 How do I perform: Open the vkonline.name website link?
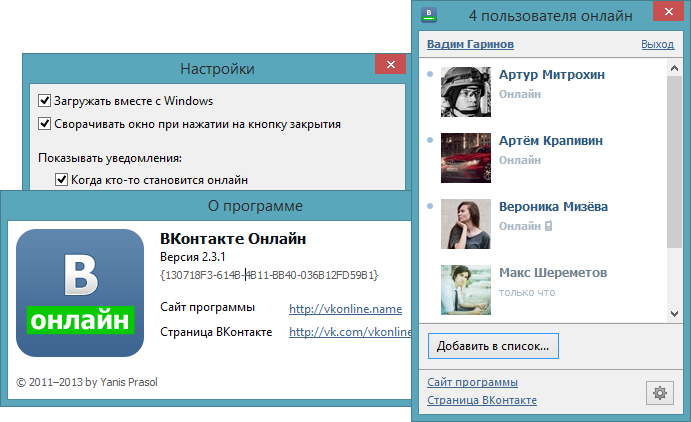[x=345, y=308]
